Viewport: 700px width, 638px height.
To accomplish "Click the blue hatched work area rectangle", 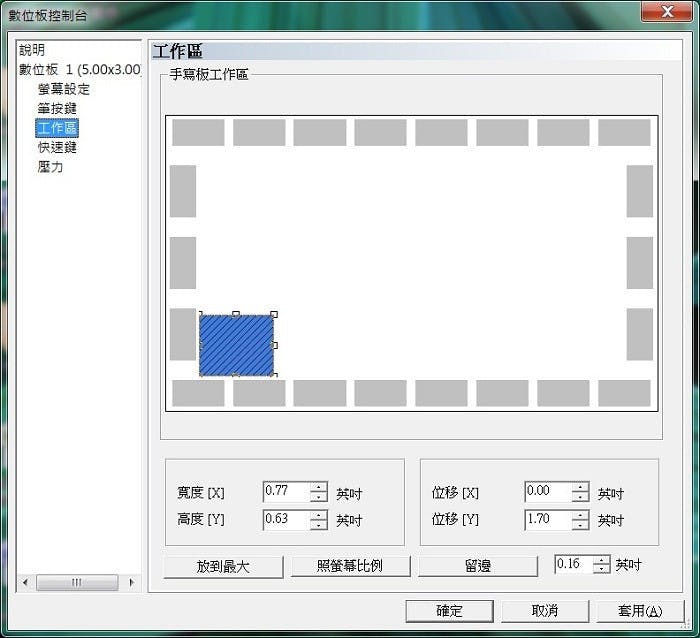I will 236,345.
